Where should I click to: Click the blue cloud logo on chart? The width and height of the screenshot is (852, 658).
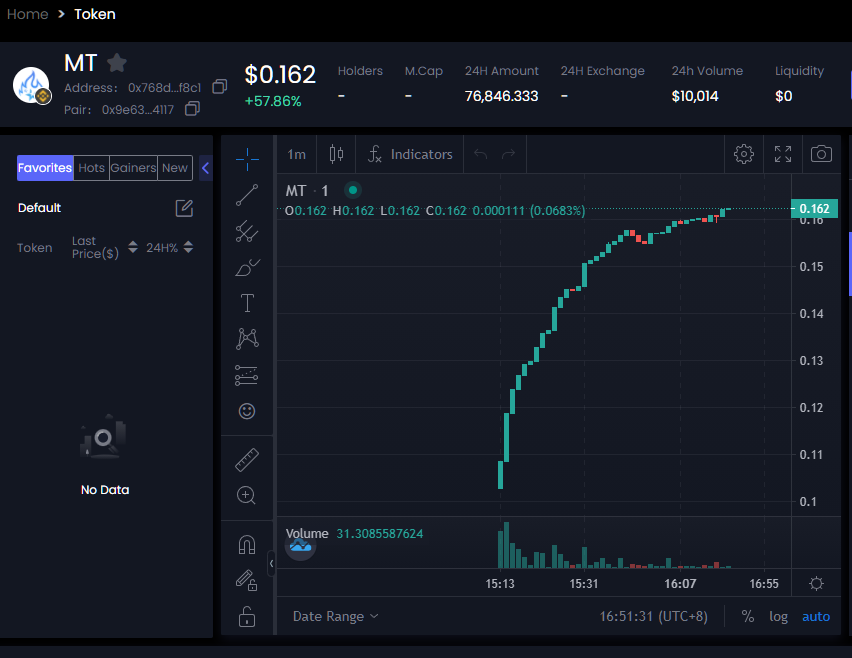click(x=300, y=546)
